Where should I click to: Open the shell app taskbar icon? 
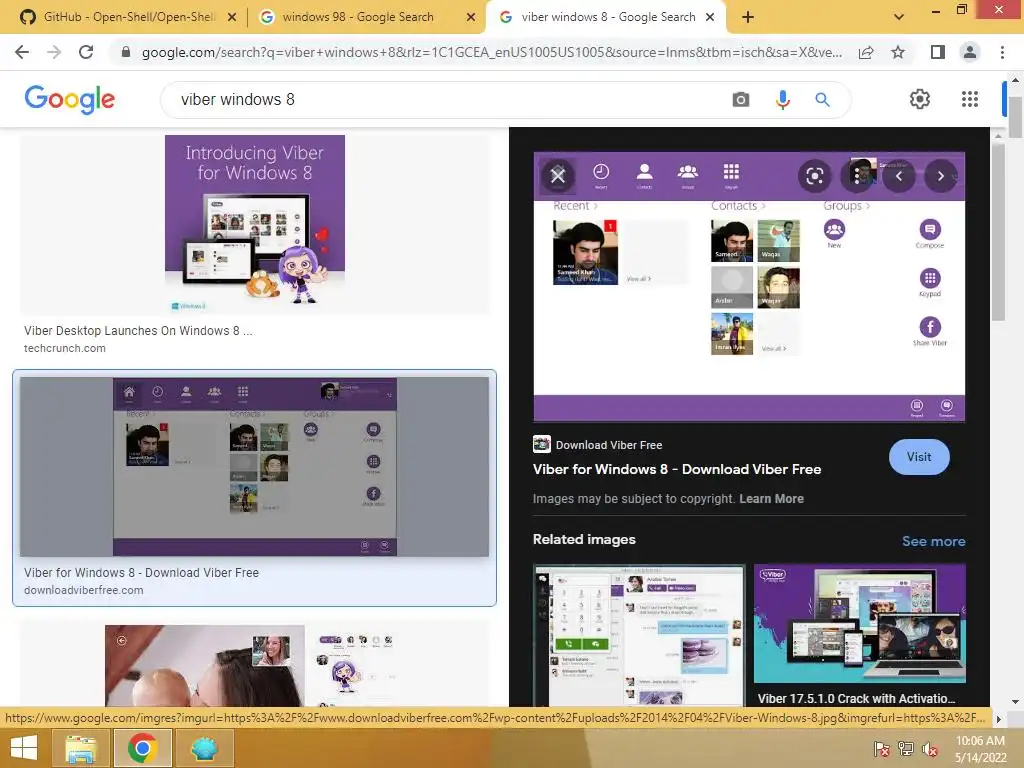click(x=204, y=748)
